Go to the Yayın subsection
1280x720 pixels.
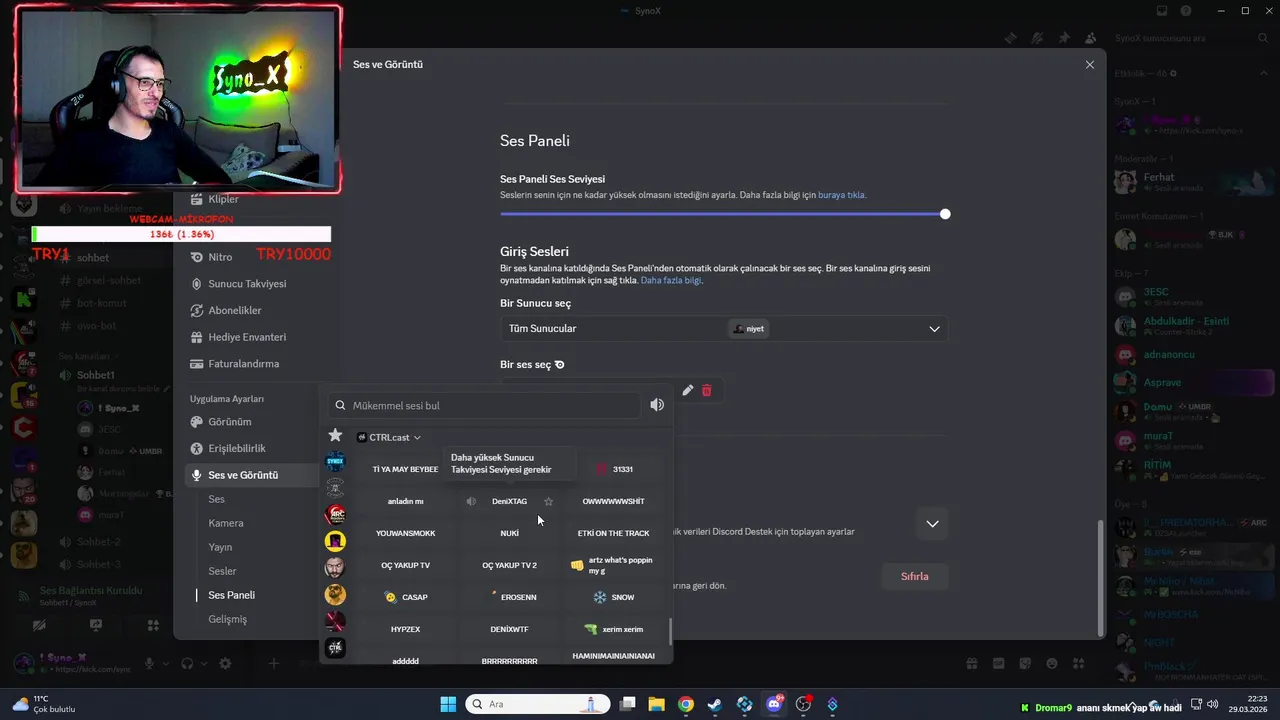pyautogui.click(x=220, y=547)
